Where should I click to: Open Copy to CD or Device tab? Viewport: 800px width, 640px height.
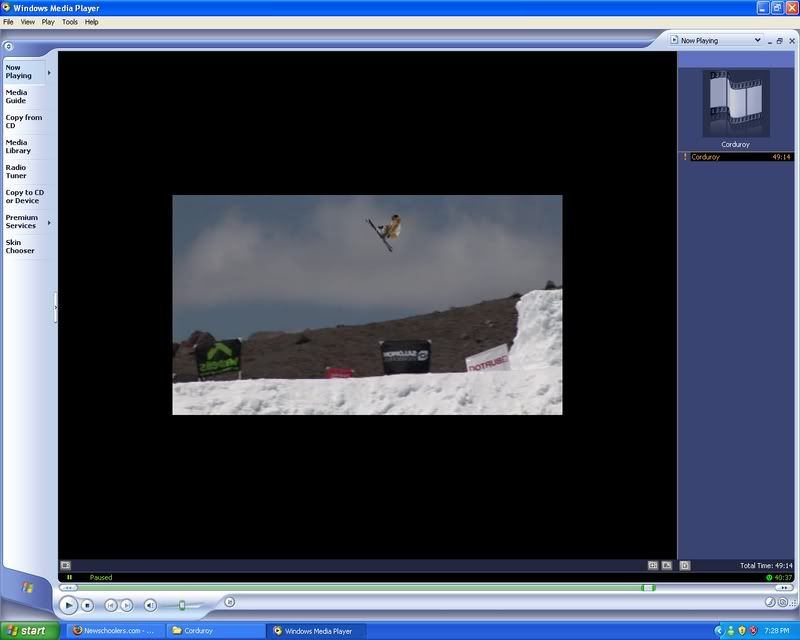pos(24,196)
